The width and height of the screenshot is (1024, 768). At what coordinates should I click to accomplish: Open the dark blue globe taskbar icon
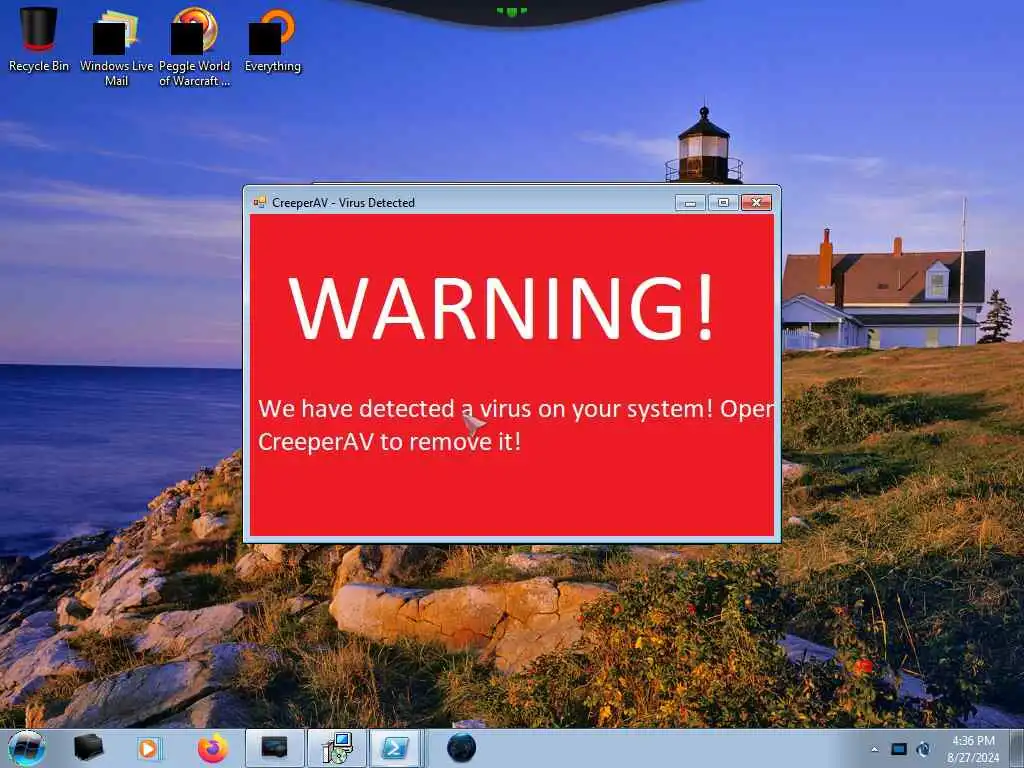[461, 748]
